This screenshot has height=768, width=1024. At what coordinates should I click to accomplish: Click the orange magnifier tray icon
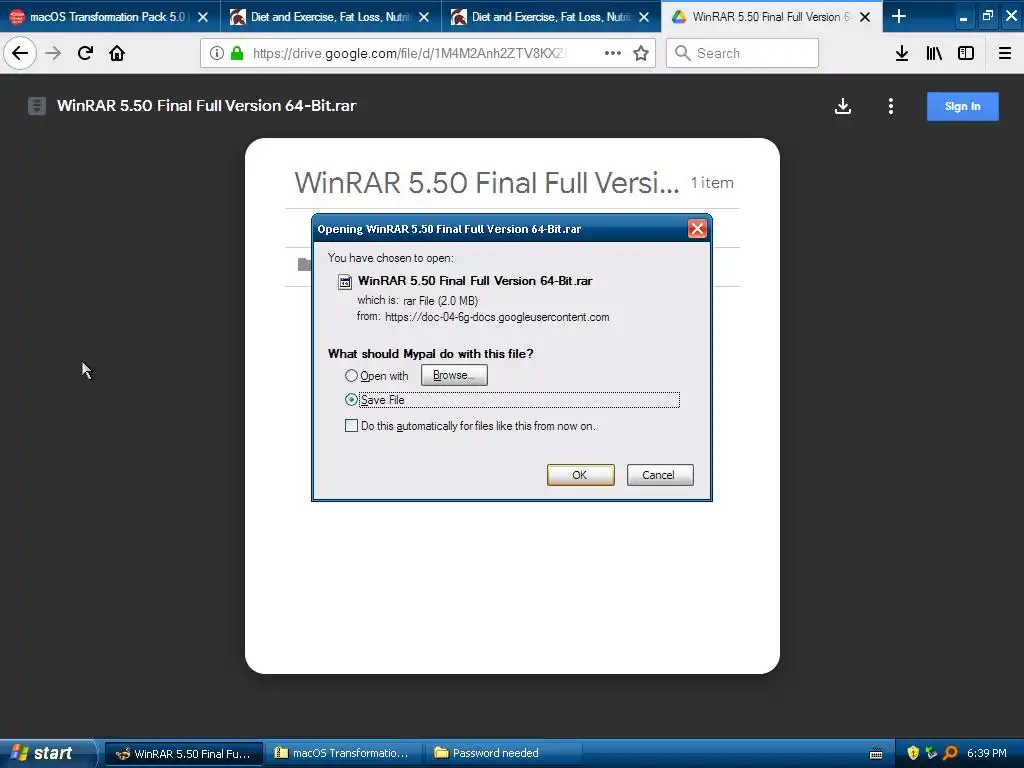point(950,753)
